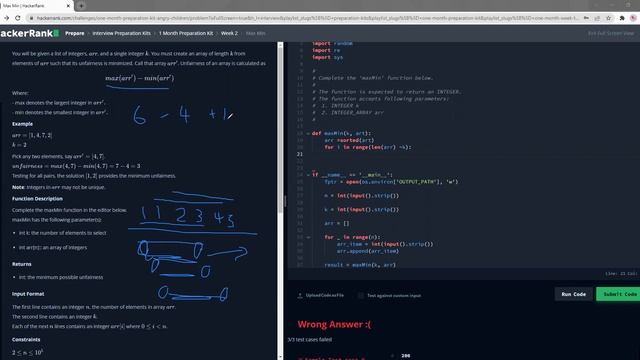Open the 1 Month Preparation Kit breadcrumb
The image size is (640, 360).
186,33
